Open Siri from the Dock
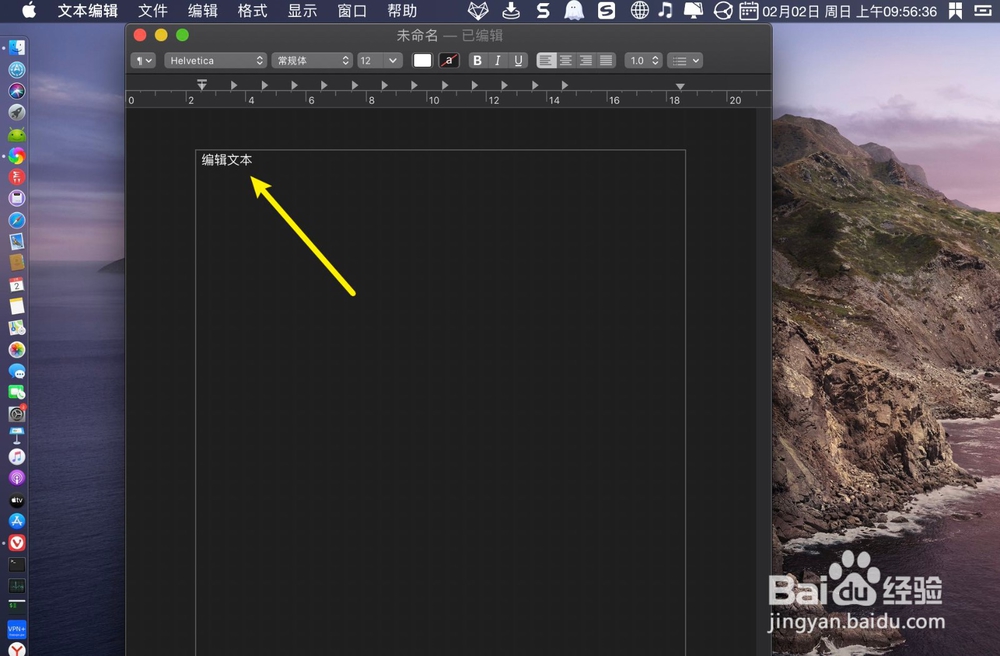The width and height of the screenshot is (1000, 656). 17,91
